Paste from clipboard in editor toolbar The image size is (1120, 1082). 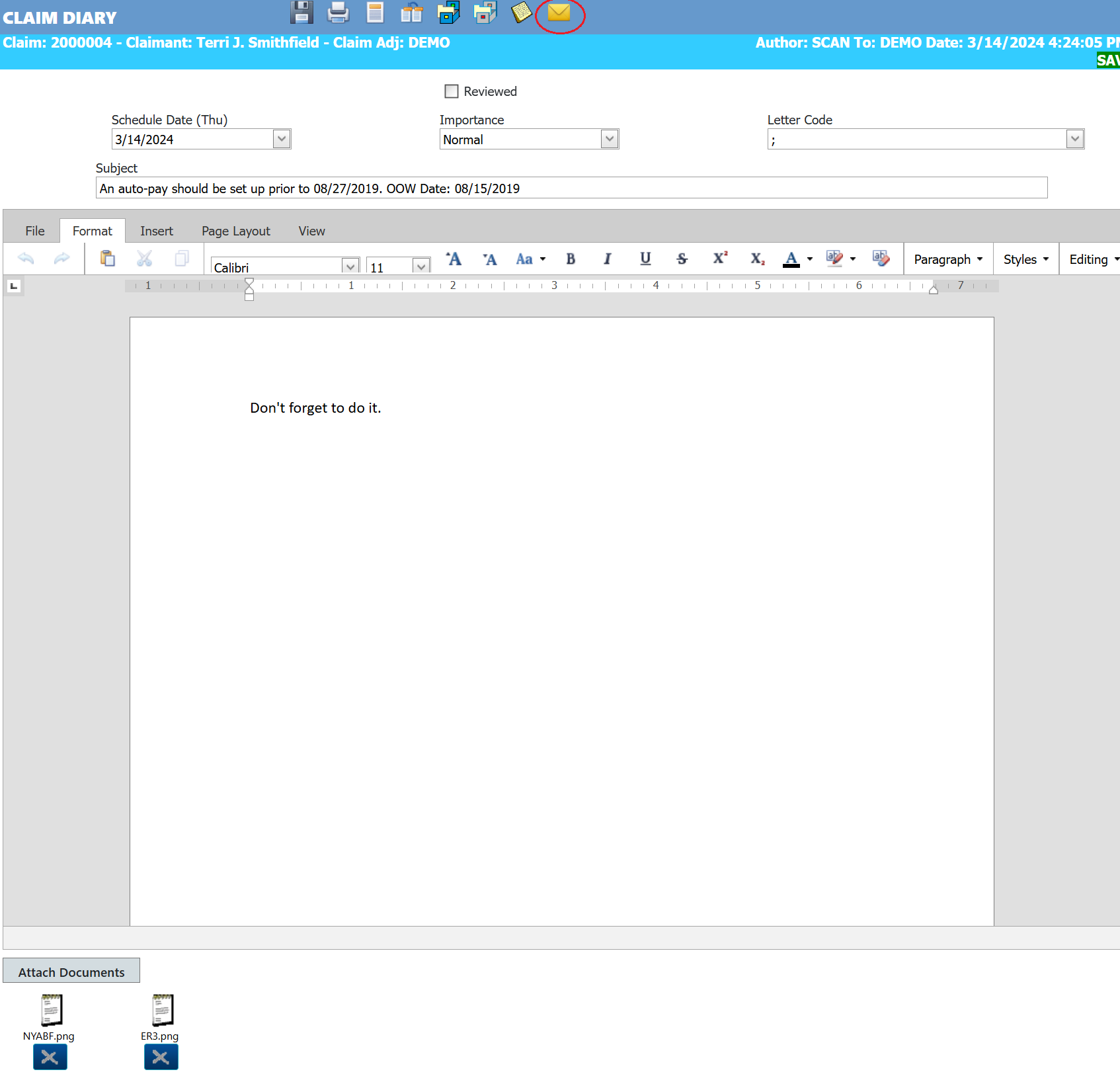[x=107, y=259]
